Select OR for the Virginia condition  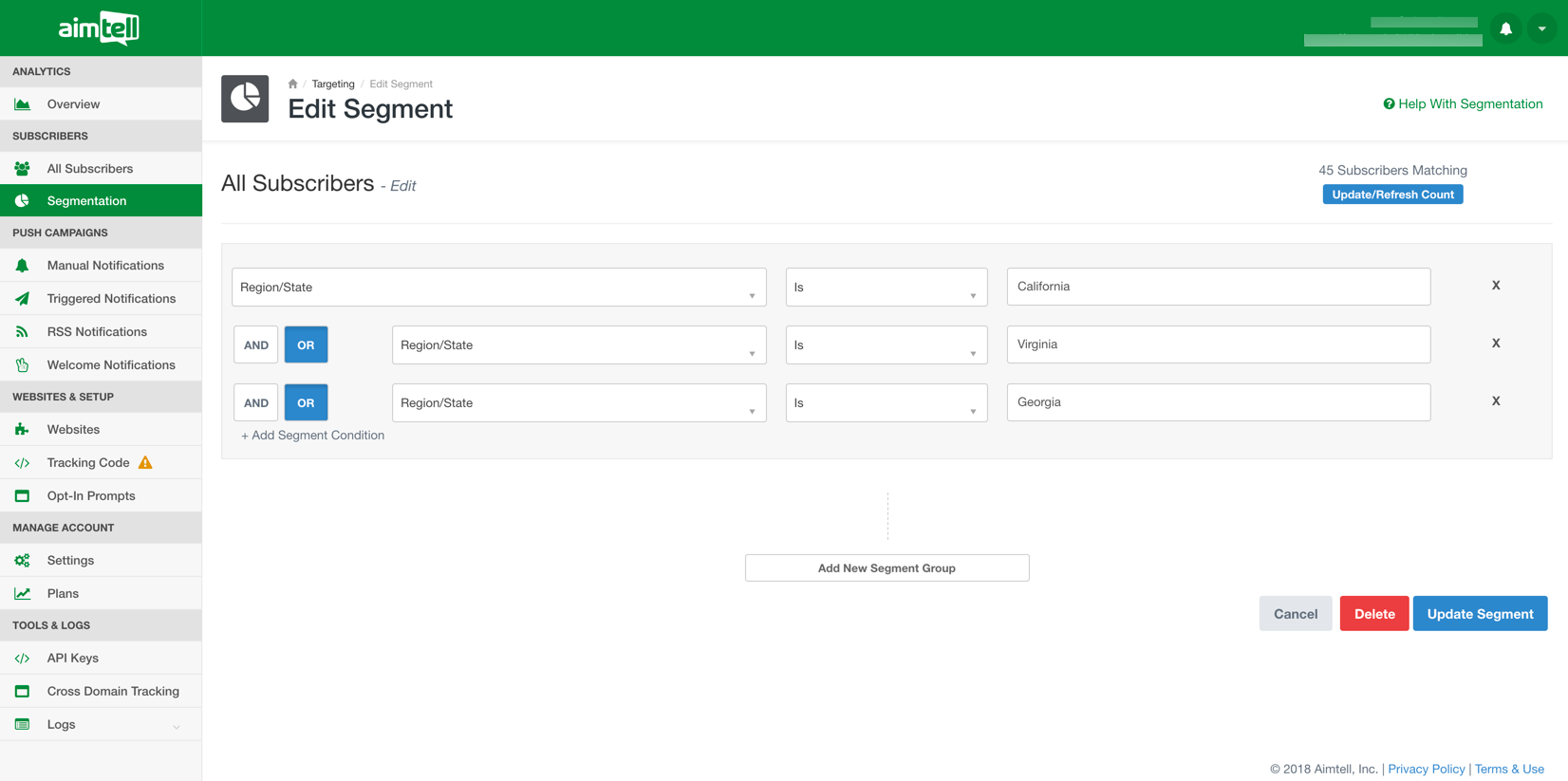click(306, 345)
